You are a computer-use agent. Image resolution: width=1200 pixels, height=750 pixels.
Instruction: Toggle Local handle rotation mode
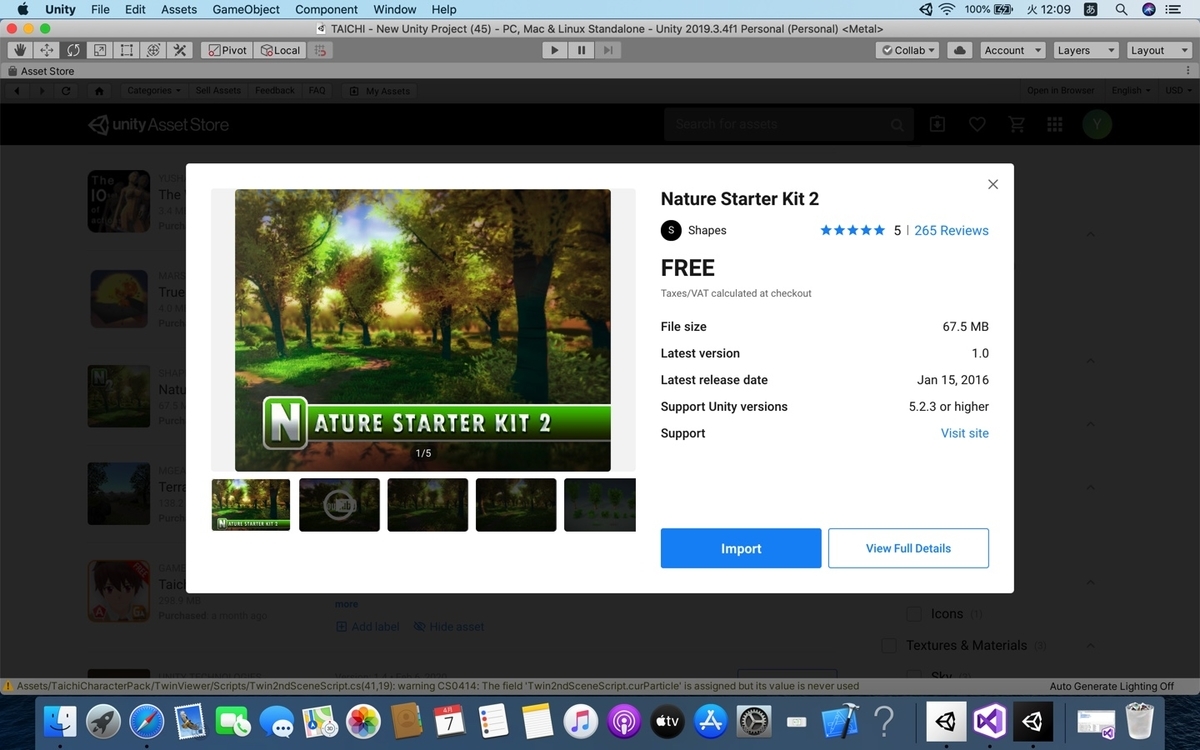pyautogui.click(x=280, y=50)
